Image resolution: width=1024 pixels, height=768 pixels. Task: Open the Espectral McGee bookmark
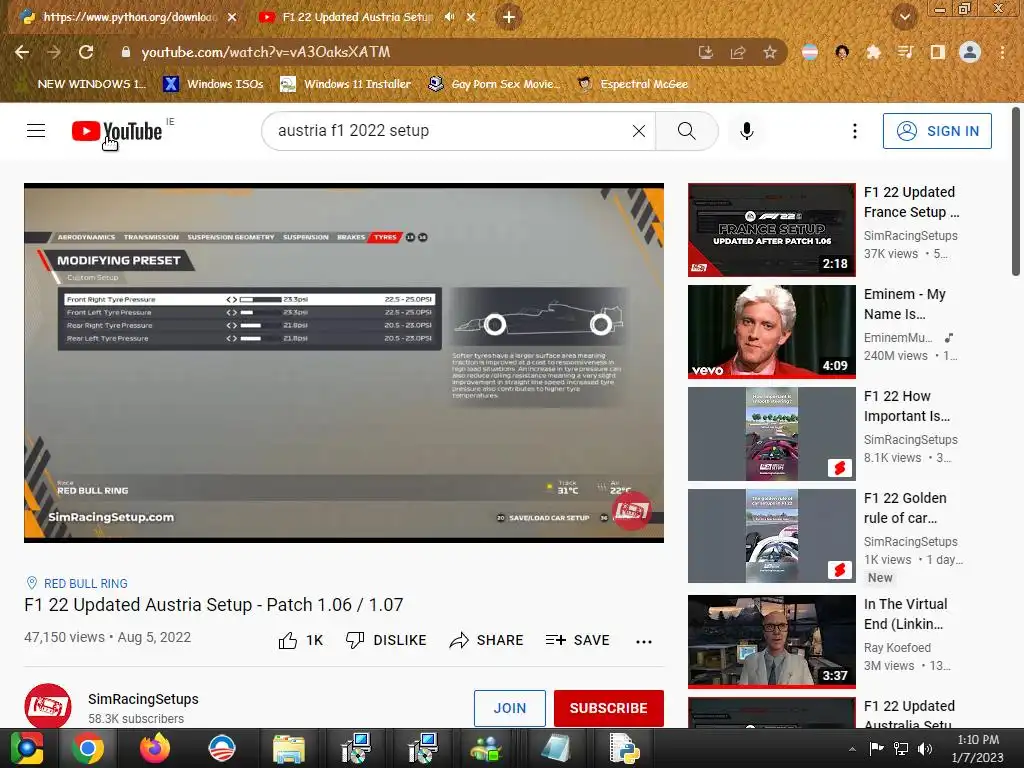pyautogui.click(x=633, y=84)
